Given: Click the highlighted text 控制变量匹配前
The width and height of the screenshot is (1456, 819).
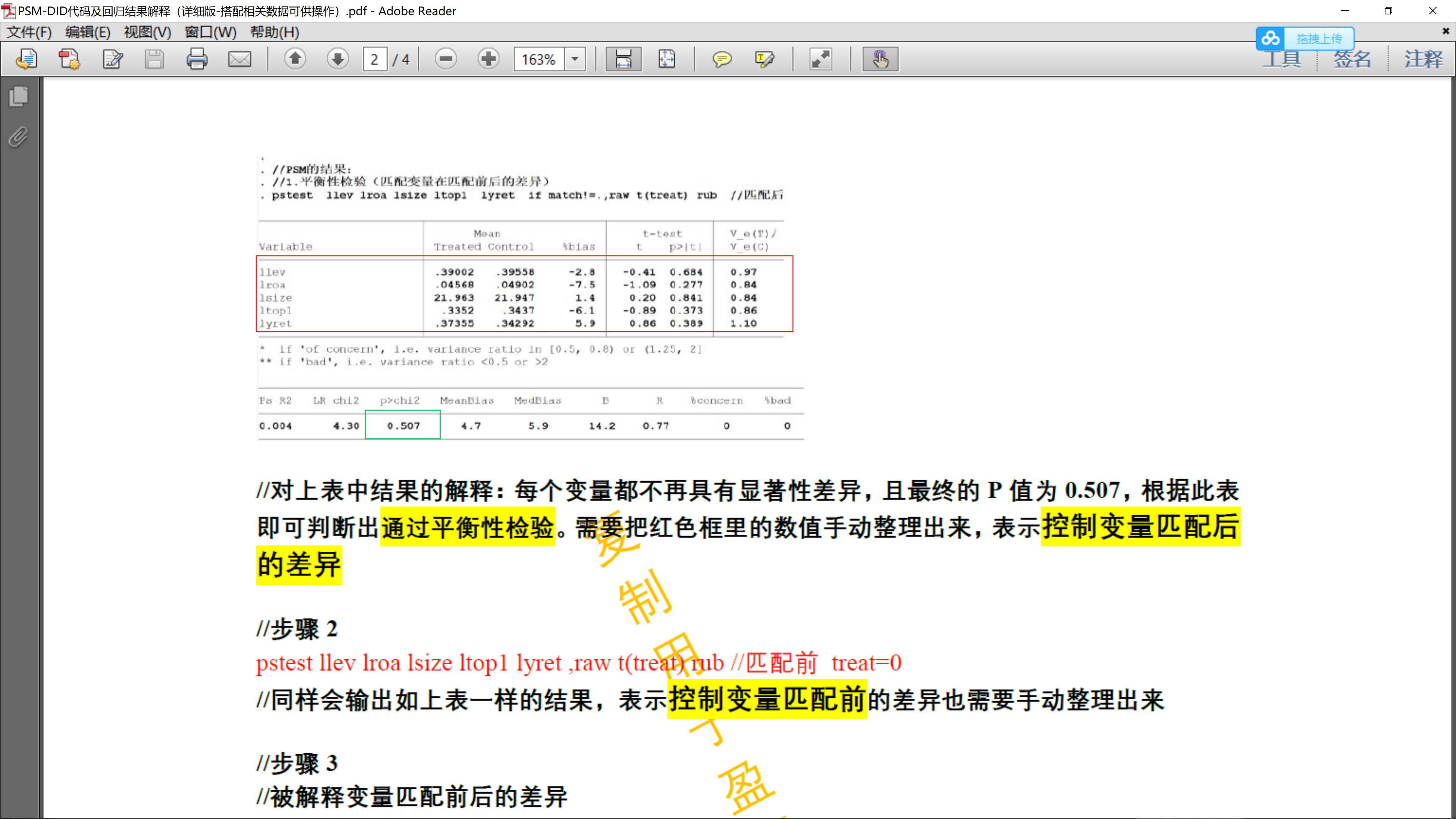Looking at the screenshot, I should coord(767,700).
